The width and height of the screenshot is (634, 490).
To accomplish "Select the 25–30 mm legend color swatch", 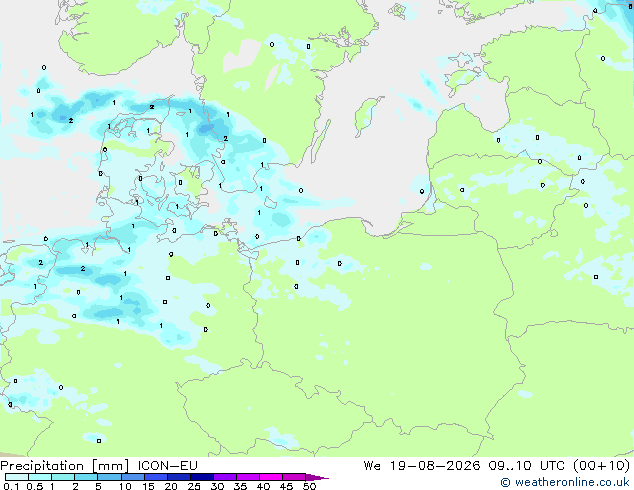I will pos(202,477).
